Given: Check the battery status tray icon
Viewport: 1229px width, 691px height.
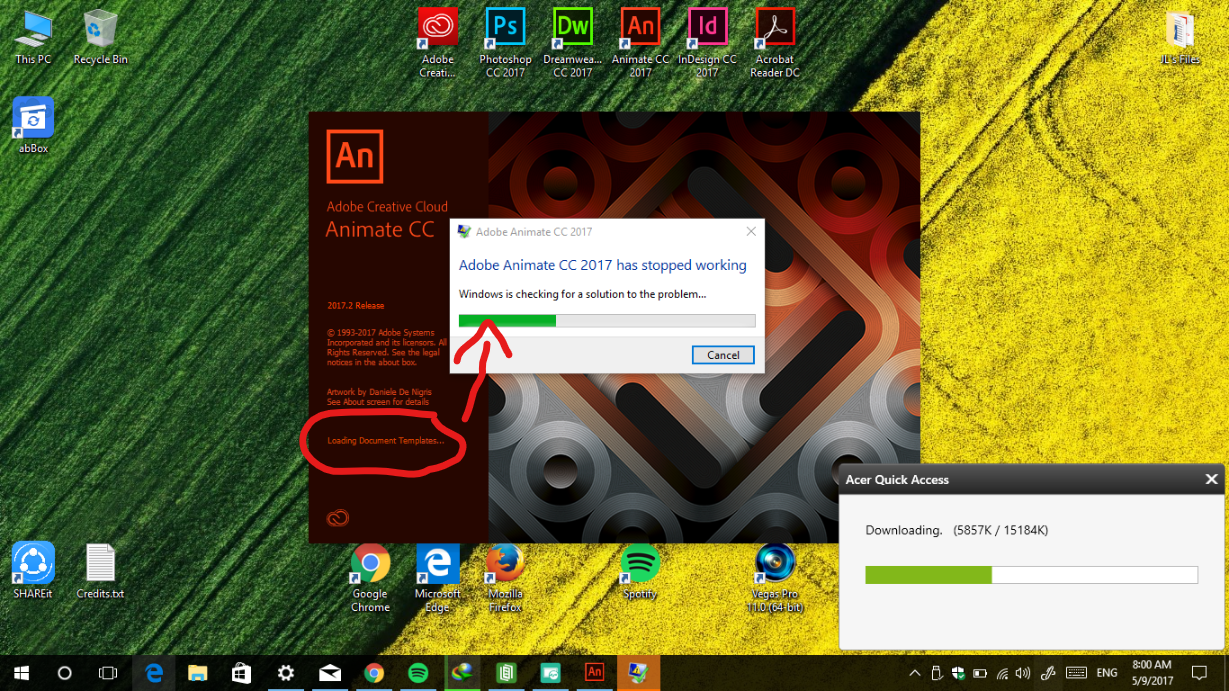Looking at the screenshot, I should pyautogui.click(x=980, y=673).
